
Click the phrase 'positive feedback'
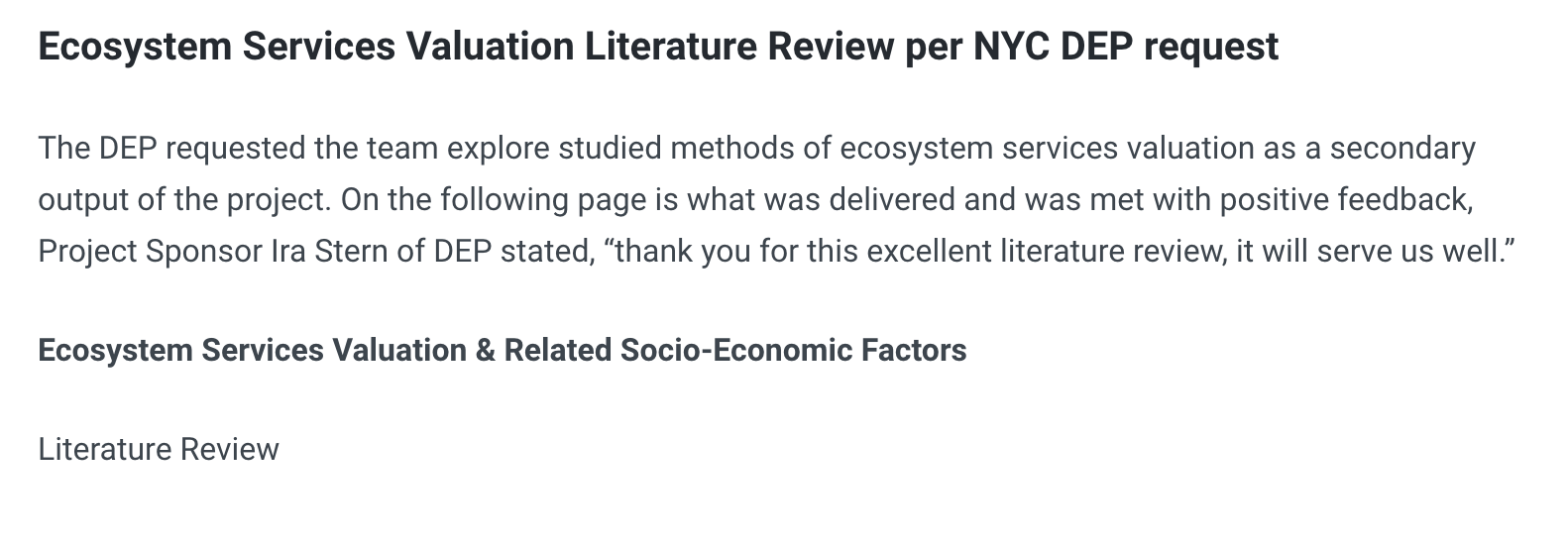[x=1345, y=200]
